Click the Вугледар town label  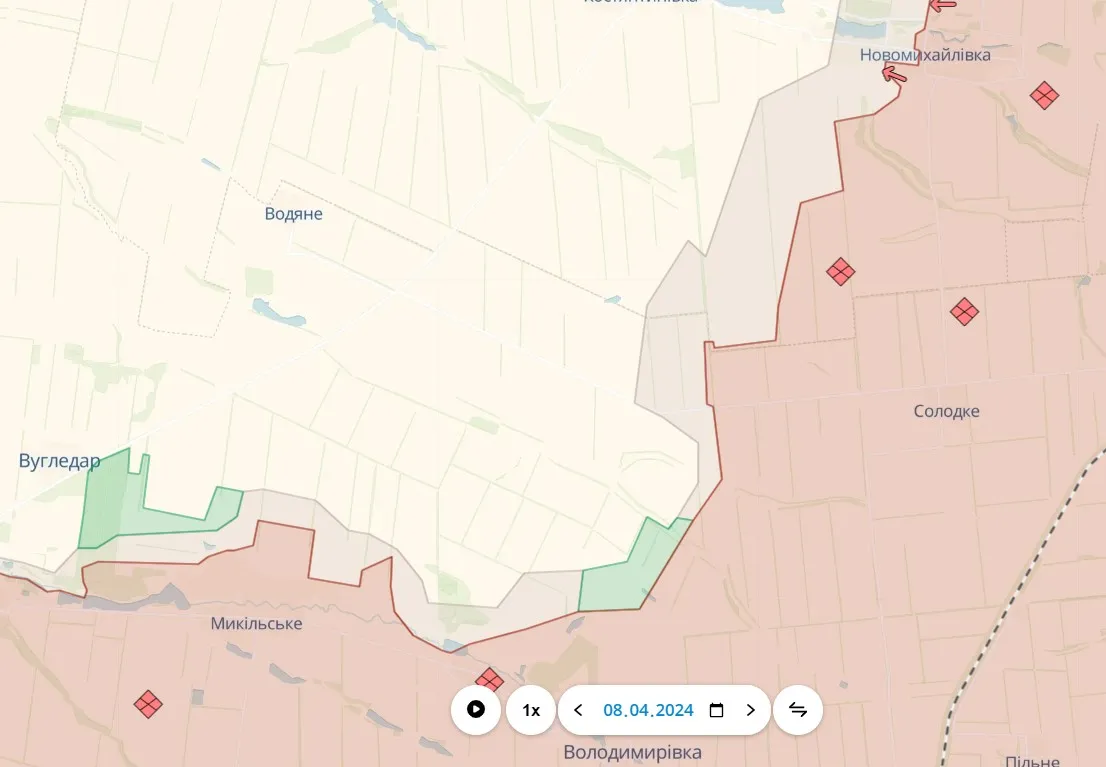59,461
